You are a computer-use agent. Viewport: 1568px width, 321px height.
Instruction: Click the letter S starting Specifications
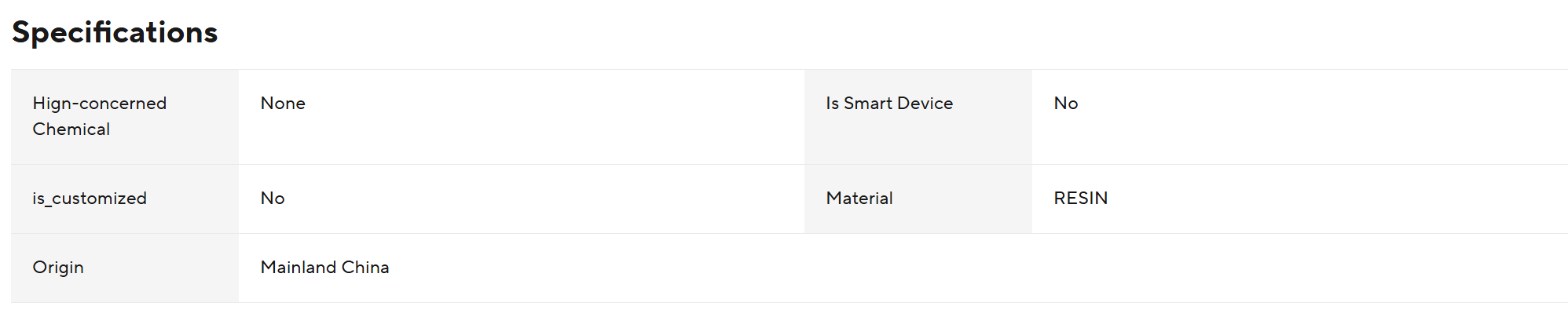21,33
